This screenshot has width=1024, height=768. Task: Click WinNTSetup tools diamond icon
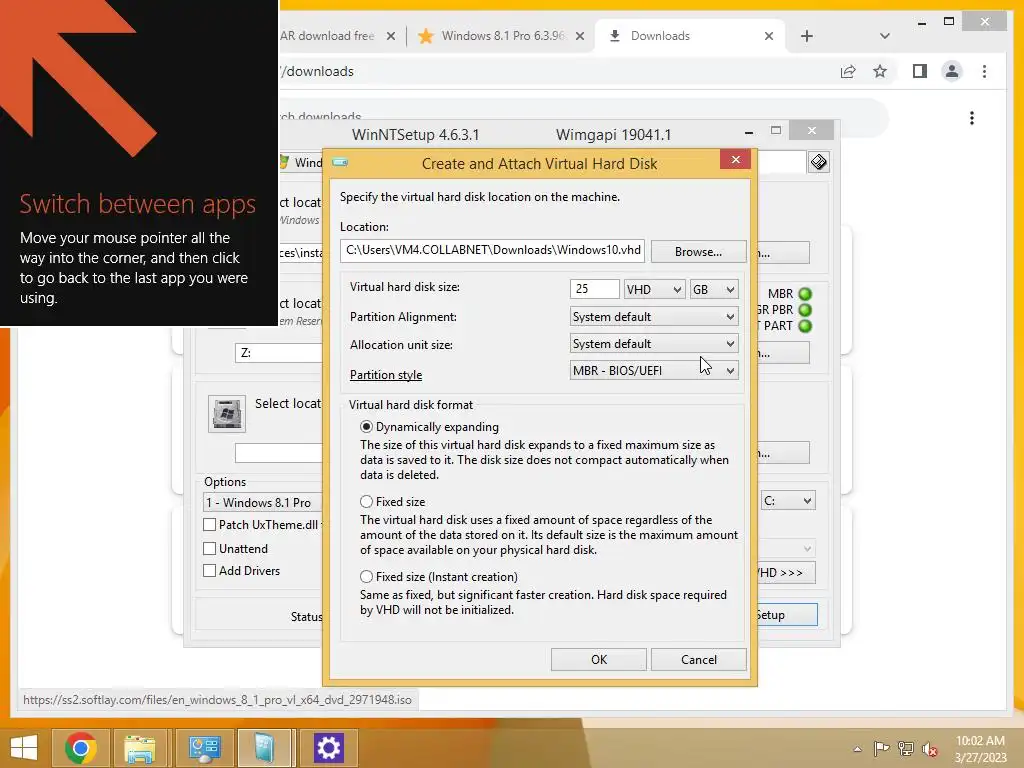point(819,162)
